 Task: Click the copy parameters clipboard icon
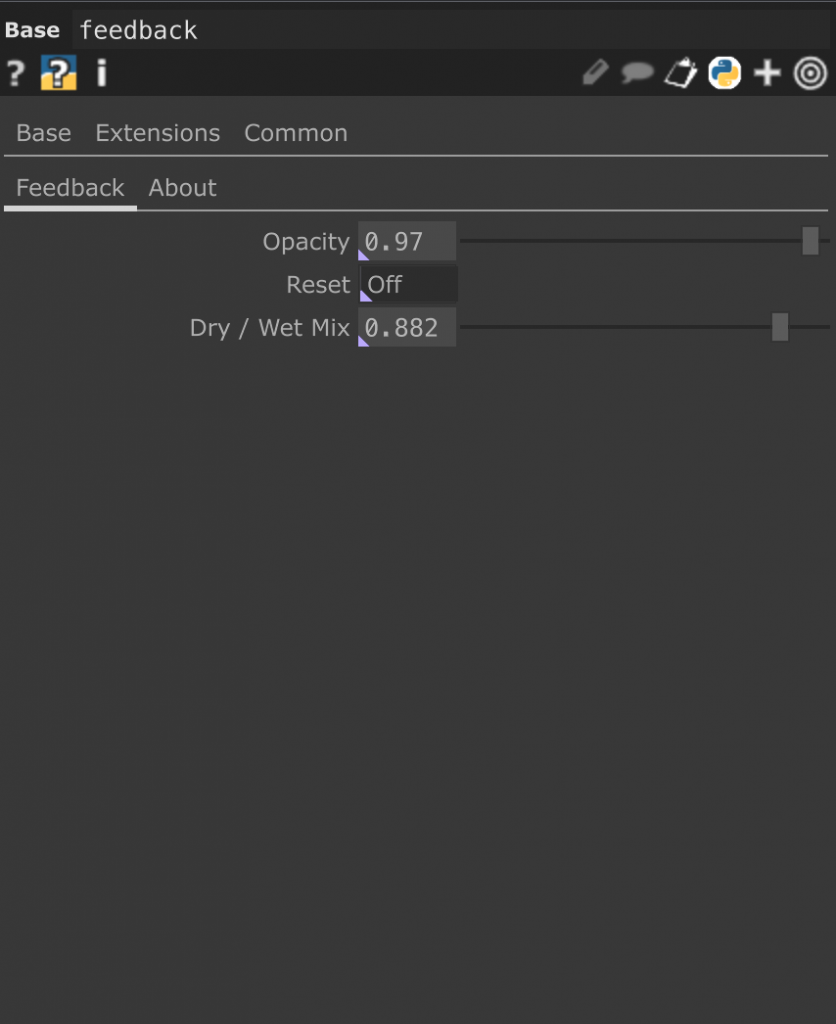681,72
